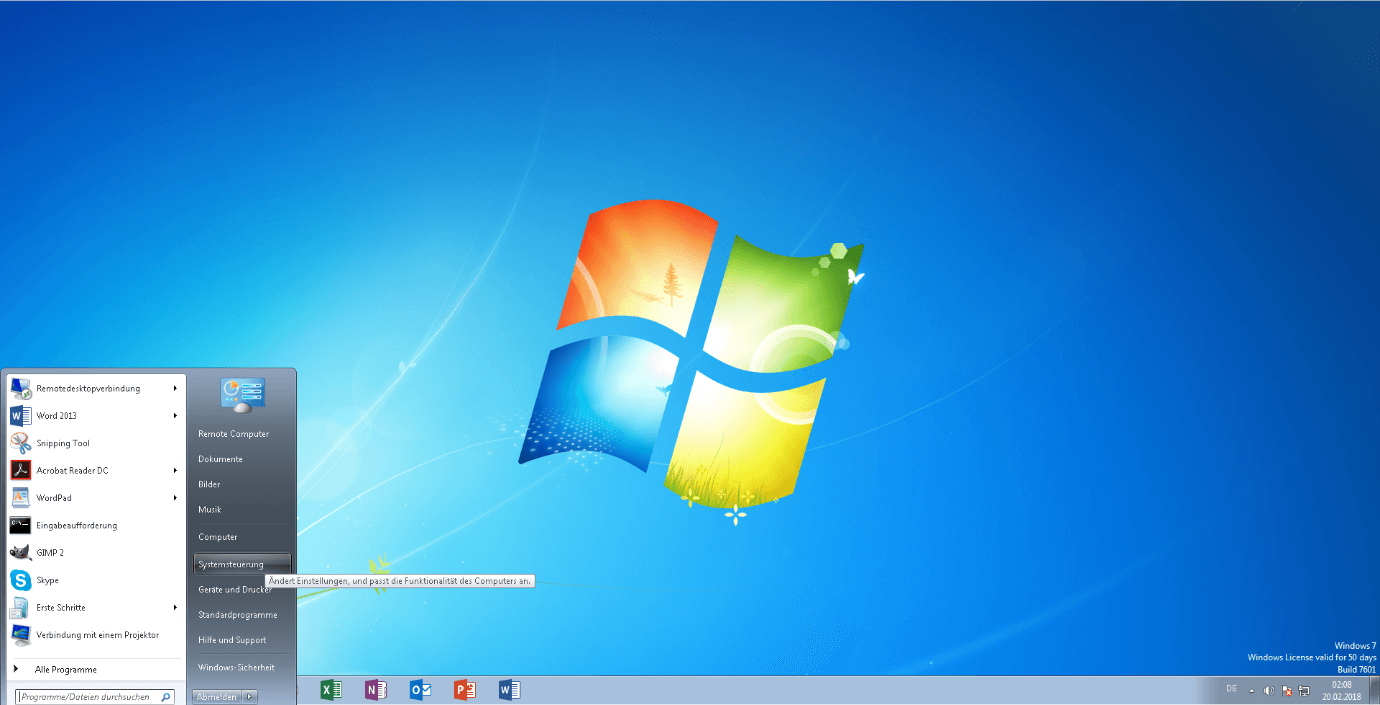Click the user picture atop the Start menu

[x=243, y=394]
